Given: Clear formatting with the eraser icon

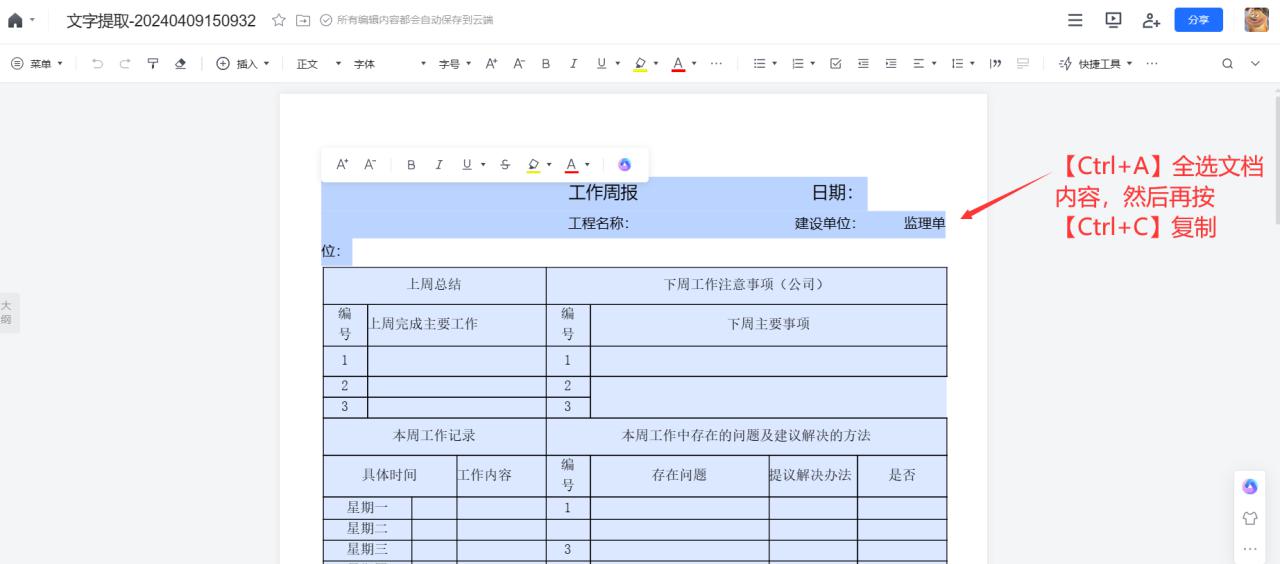Looking at the screenshot, I should pos(180,63).
